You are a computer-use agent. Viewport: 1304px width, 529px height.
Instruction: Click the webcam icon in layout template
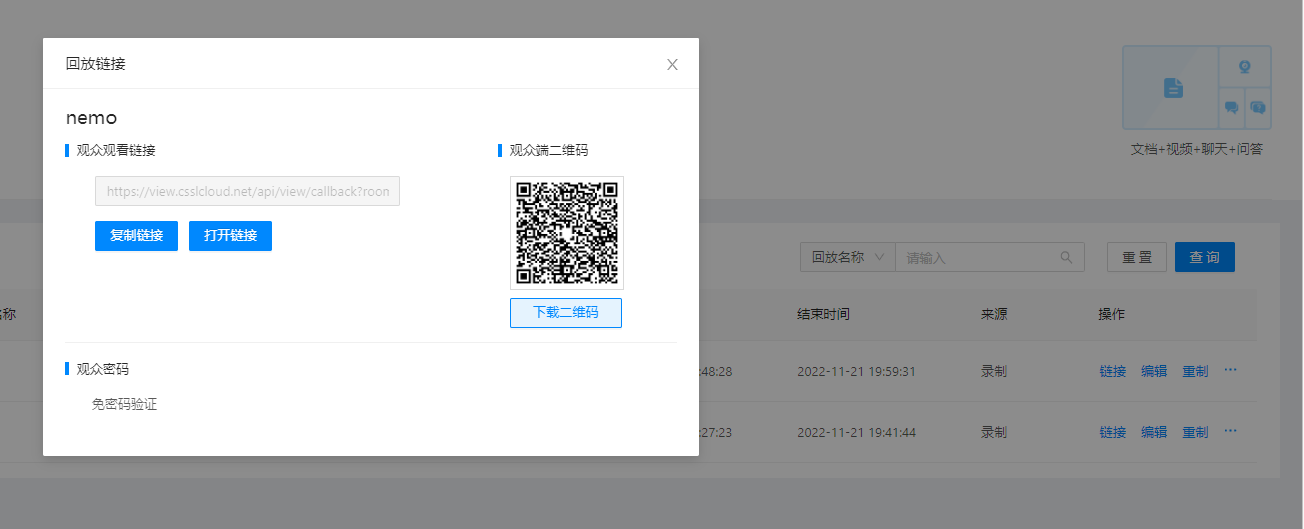pyautogui.click(x=1245, y=68)
